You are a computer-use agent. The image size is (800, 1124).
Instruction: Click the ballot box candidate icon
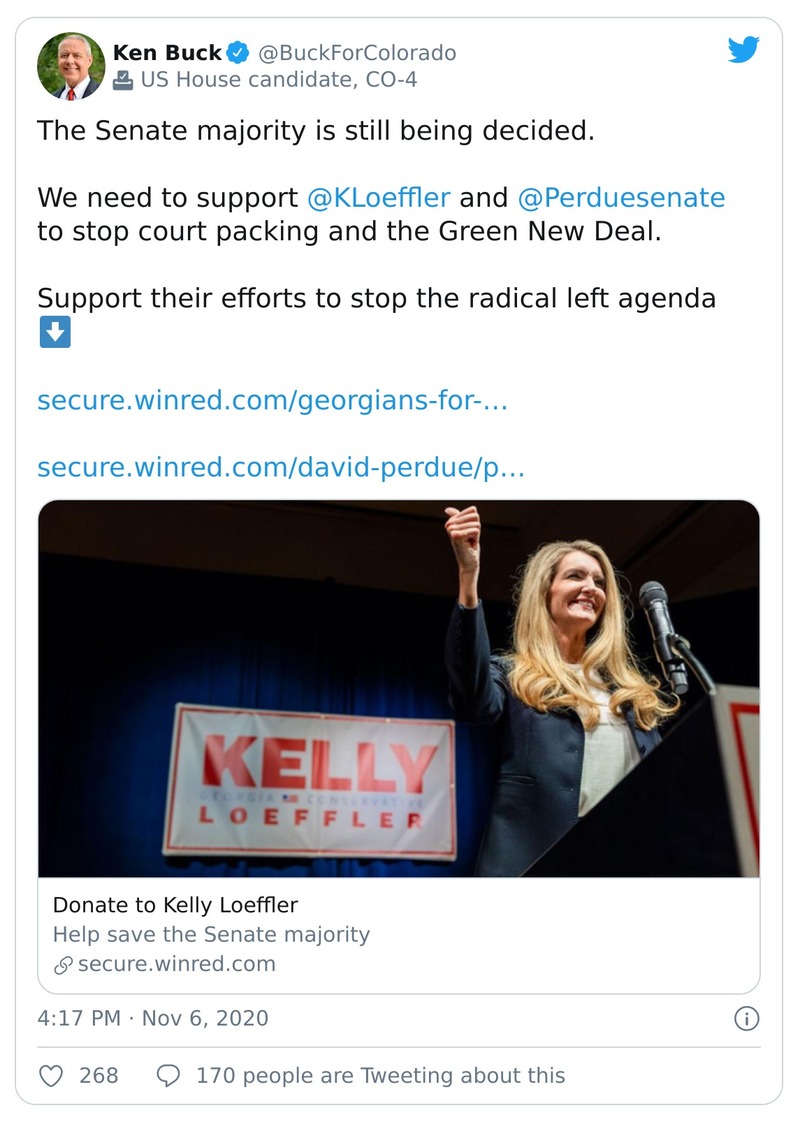pyautogui.click(x=124, y=80)
